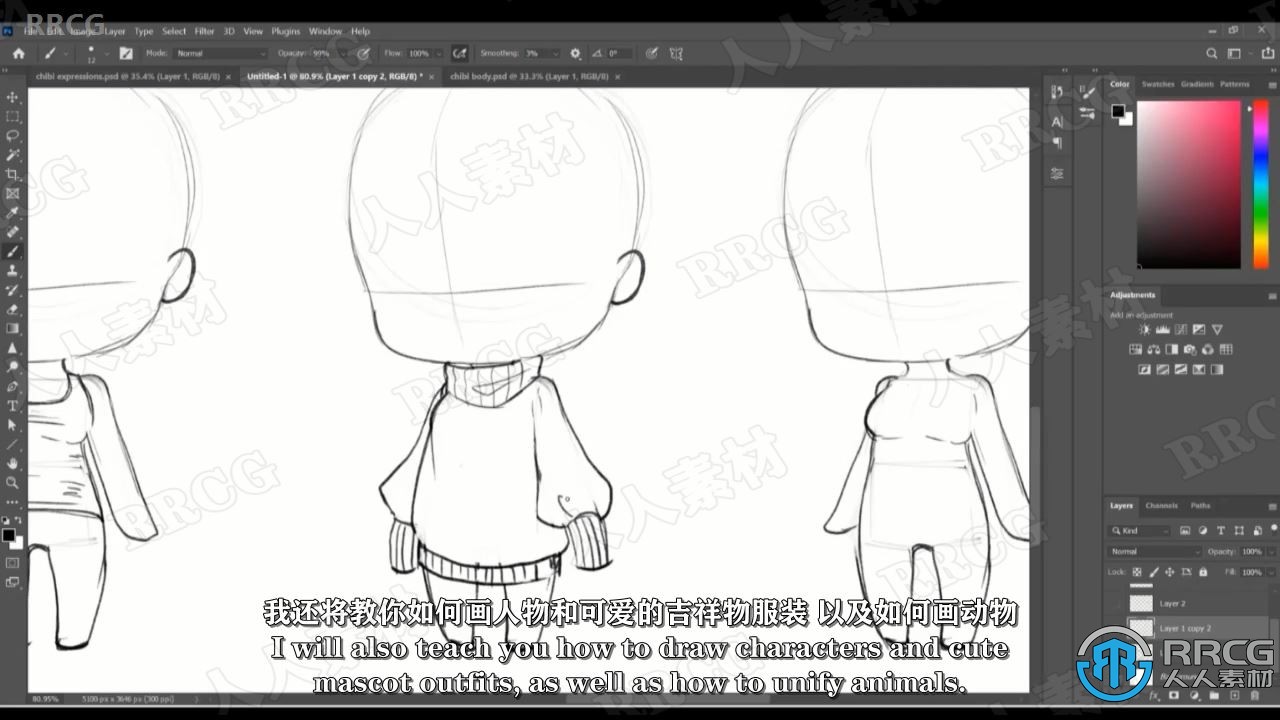
Task: Open the Paragraph panel icon
Action: [x=1057, y=143]
